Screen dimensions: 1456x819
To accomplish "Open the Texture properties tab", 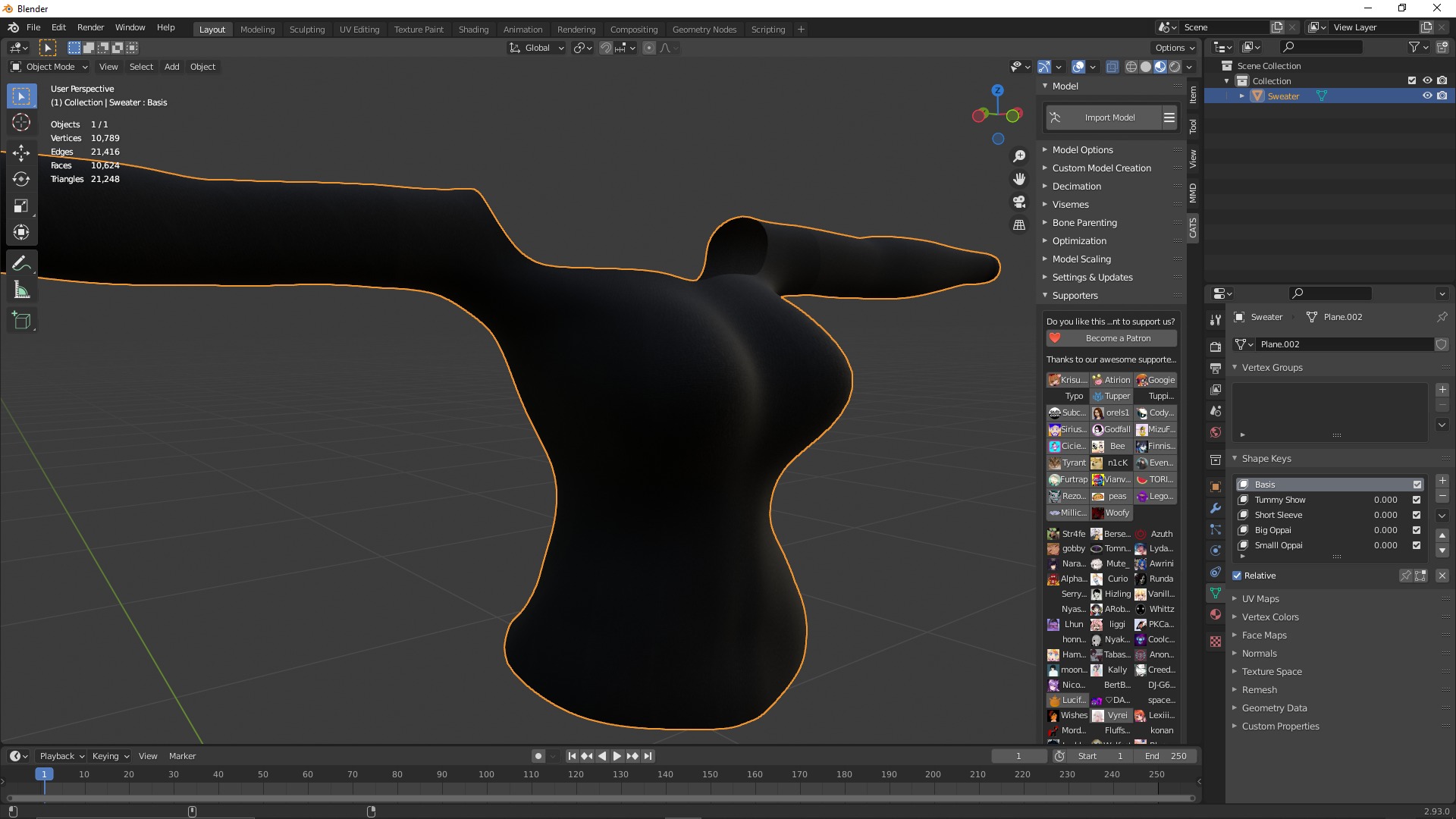I will (1216, 642).
